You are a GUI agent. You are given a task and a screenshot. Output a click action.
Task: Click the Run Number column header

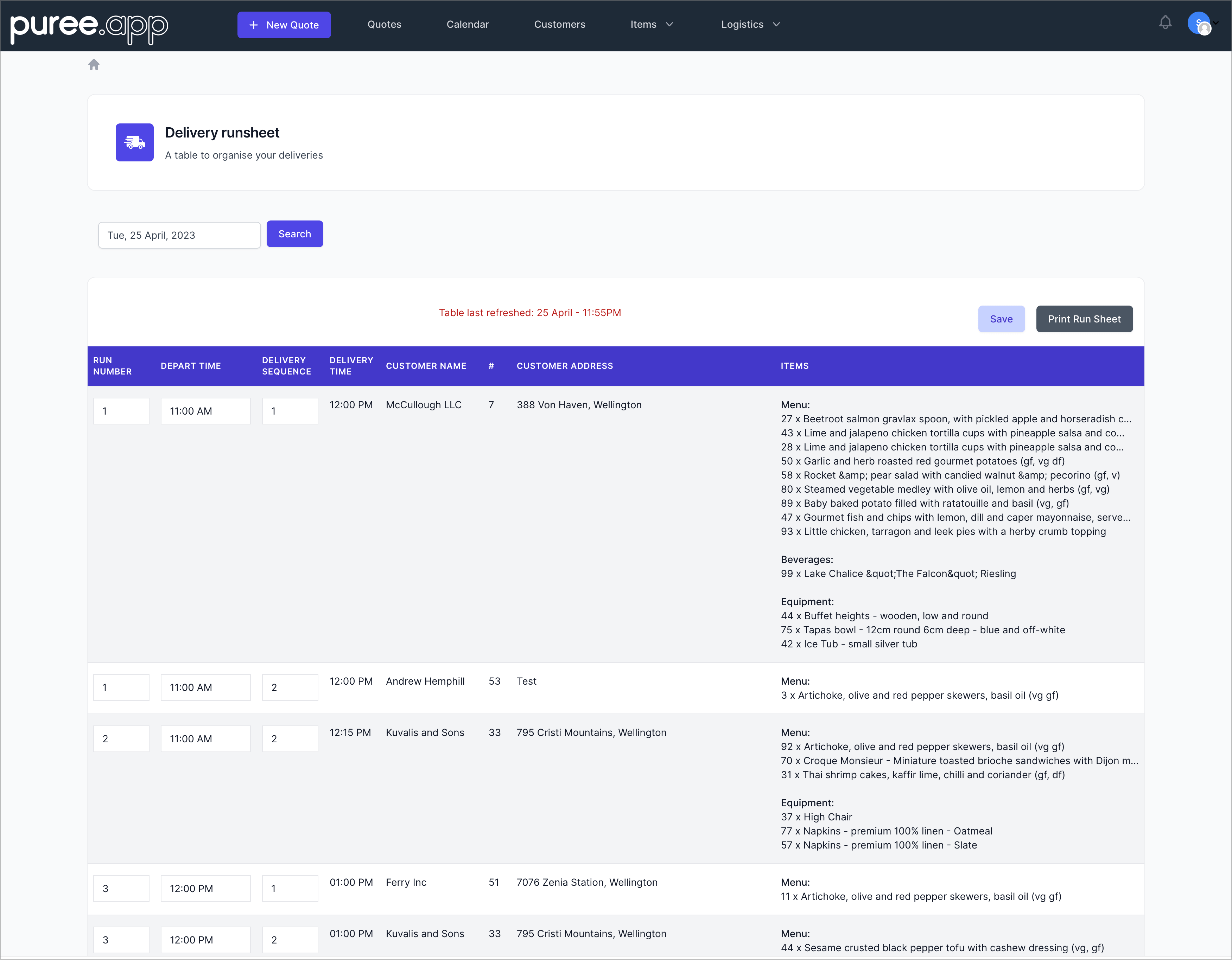tap(112, 366)
